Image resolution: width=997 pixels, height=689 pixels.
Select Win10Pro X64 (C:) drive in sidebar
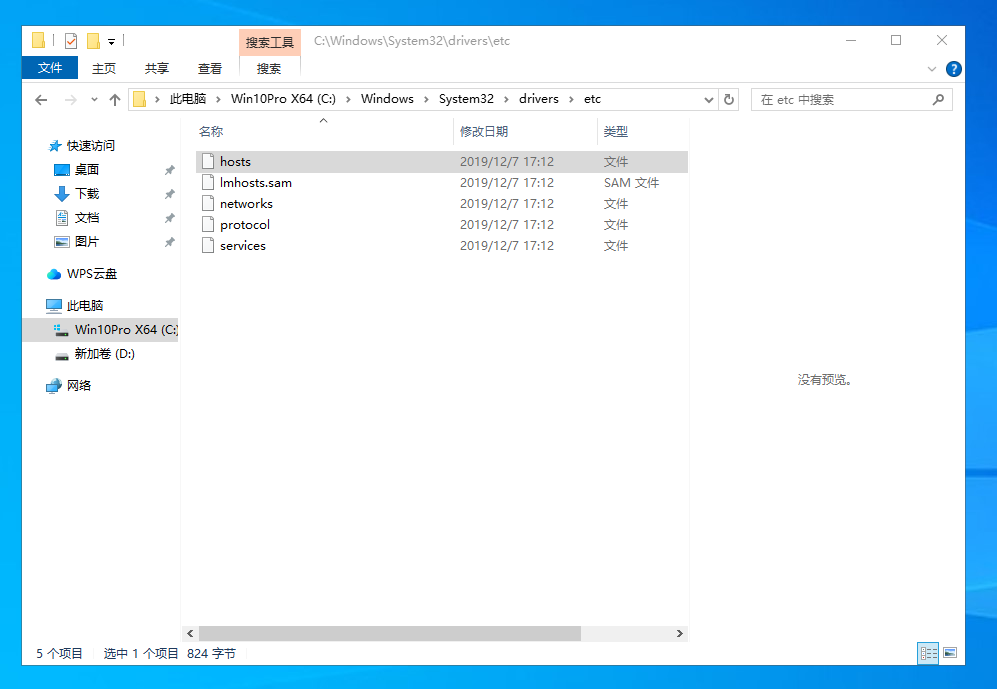100,330
